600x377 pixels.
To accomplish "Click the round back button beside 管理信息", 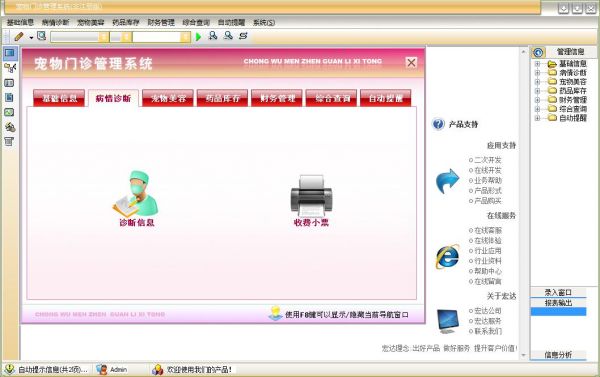I will click(538, 52).
